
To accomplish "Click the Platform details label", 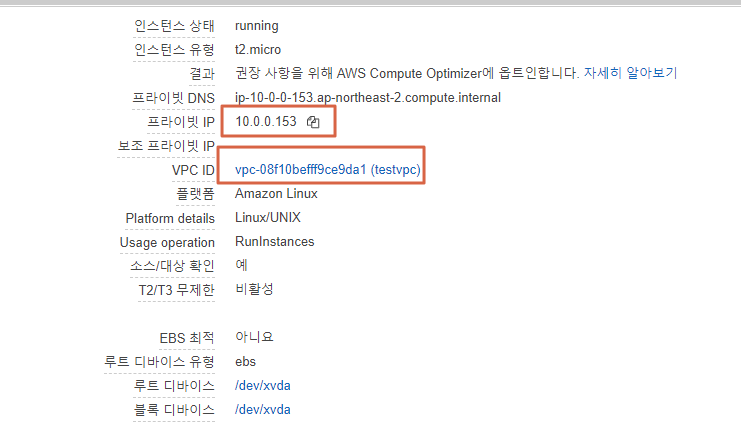I will [170, 218].
